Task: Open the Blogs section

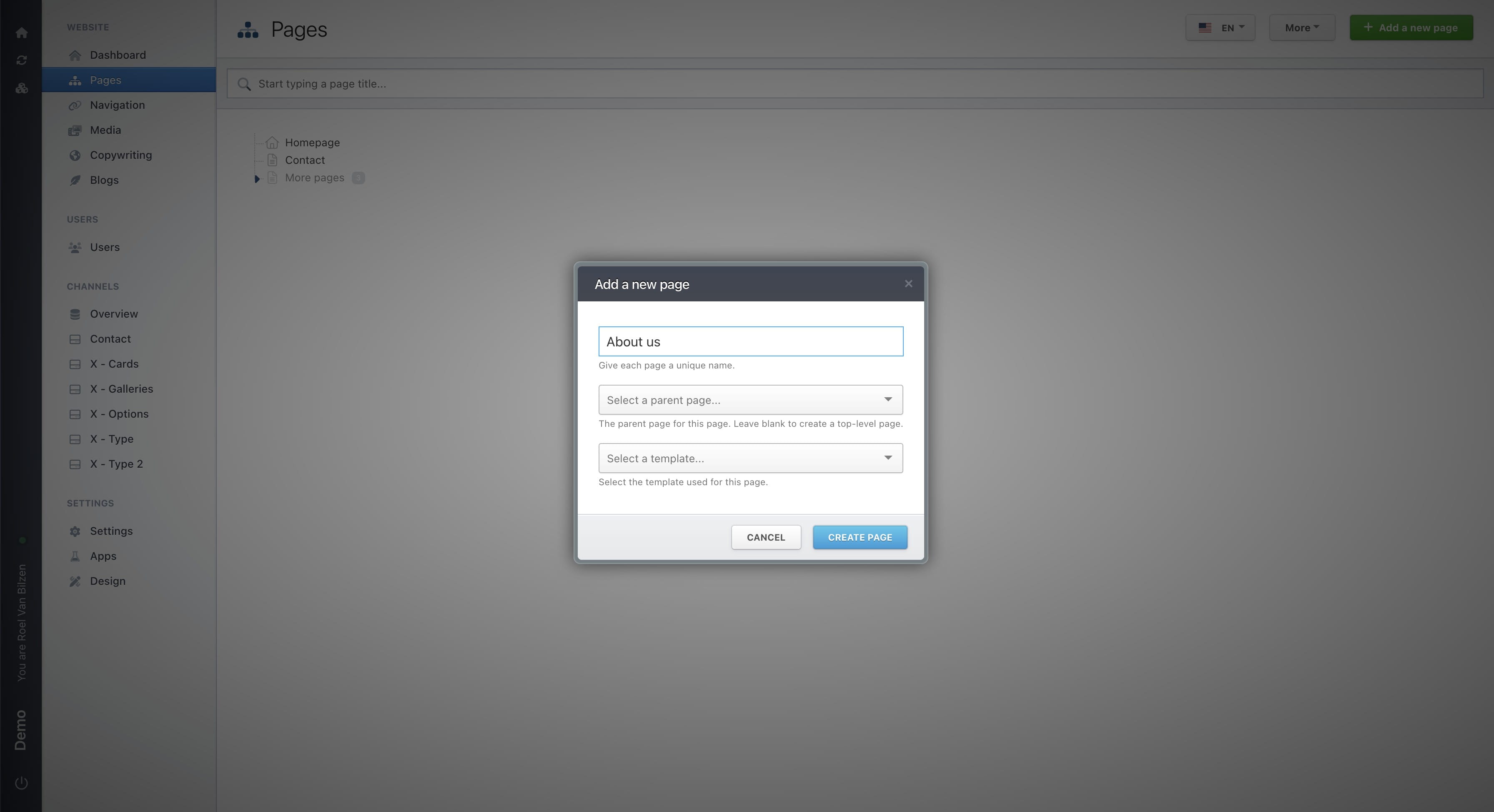Action: pos(104,180)
